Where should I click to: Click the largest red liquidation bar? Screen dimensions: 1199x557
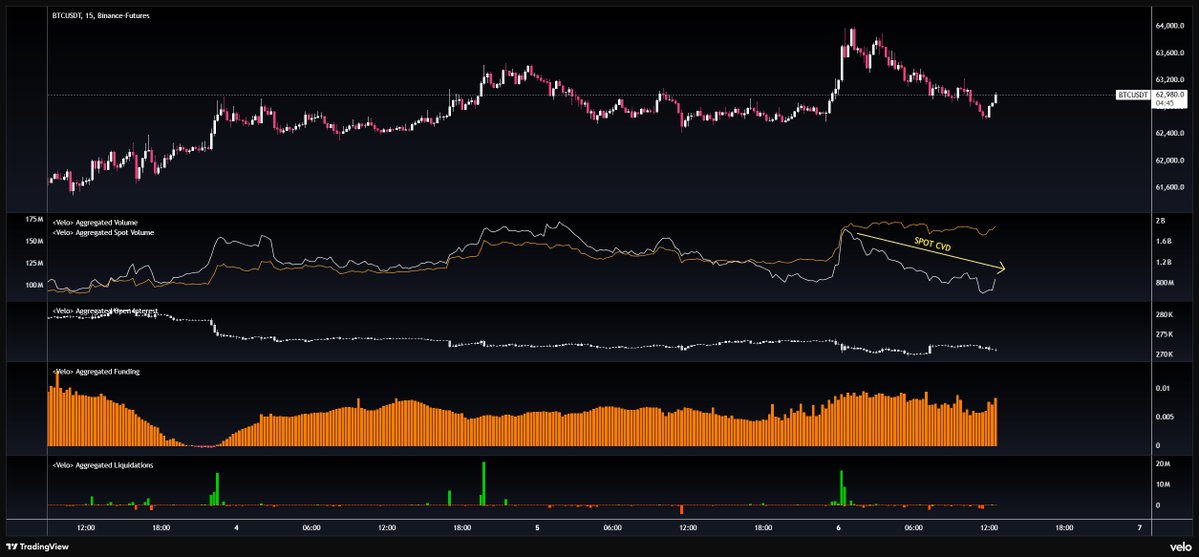681,510
